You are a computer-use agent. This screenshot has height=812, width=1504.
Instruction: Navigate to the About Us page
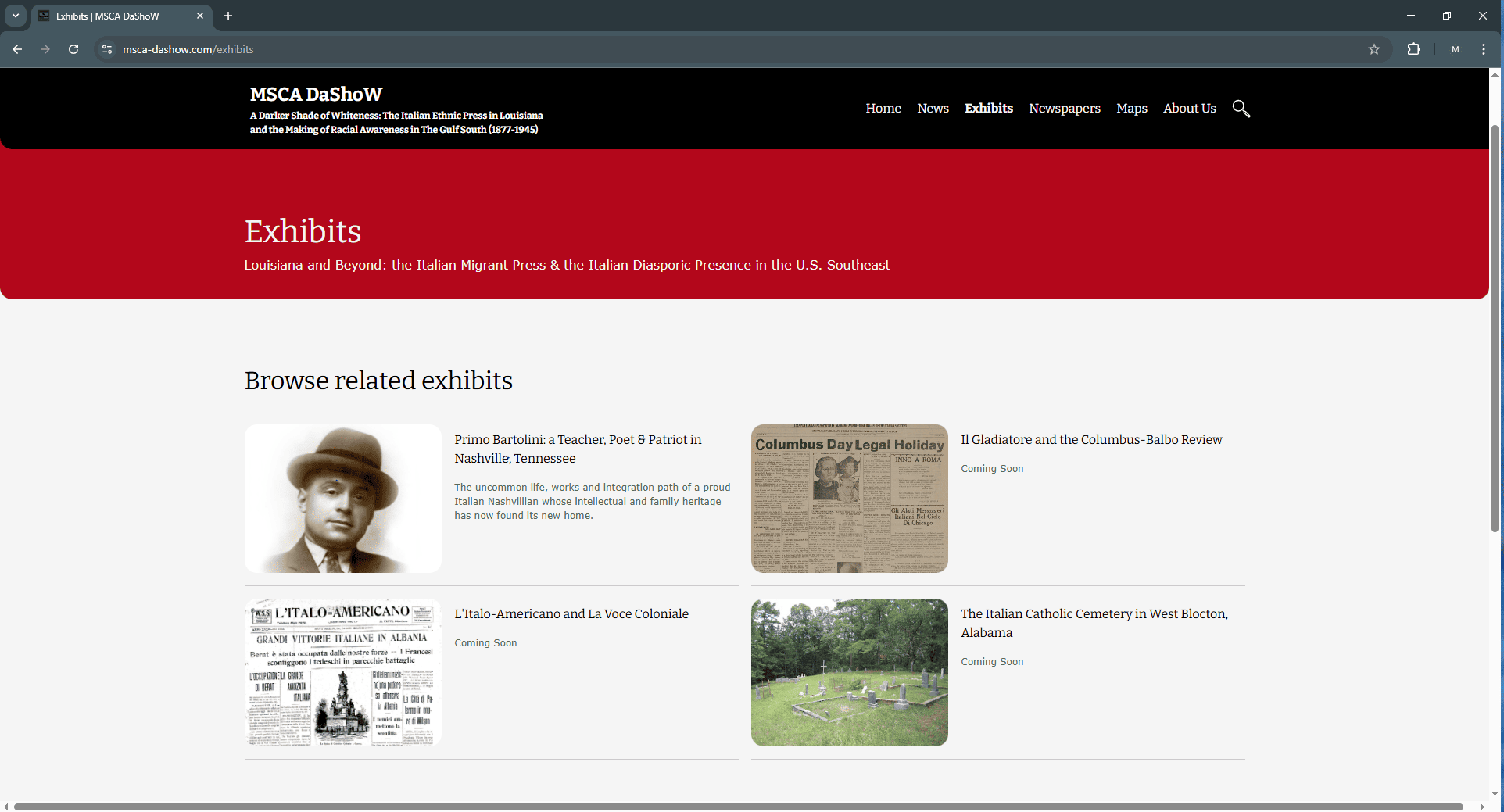tap(1189, 109)
